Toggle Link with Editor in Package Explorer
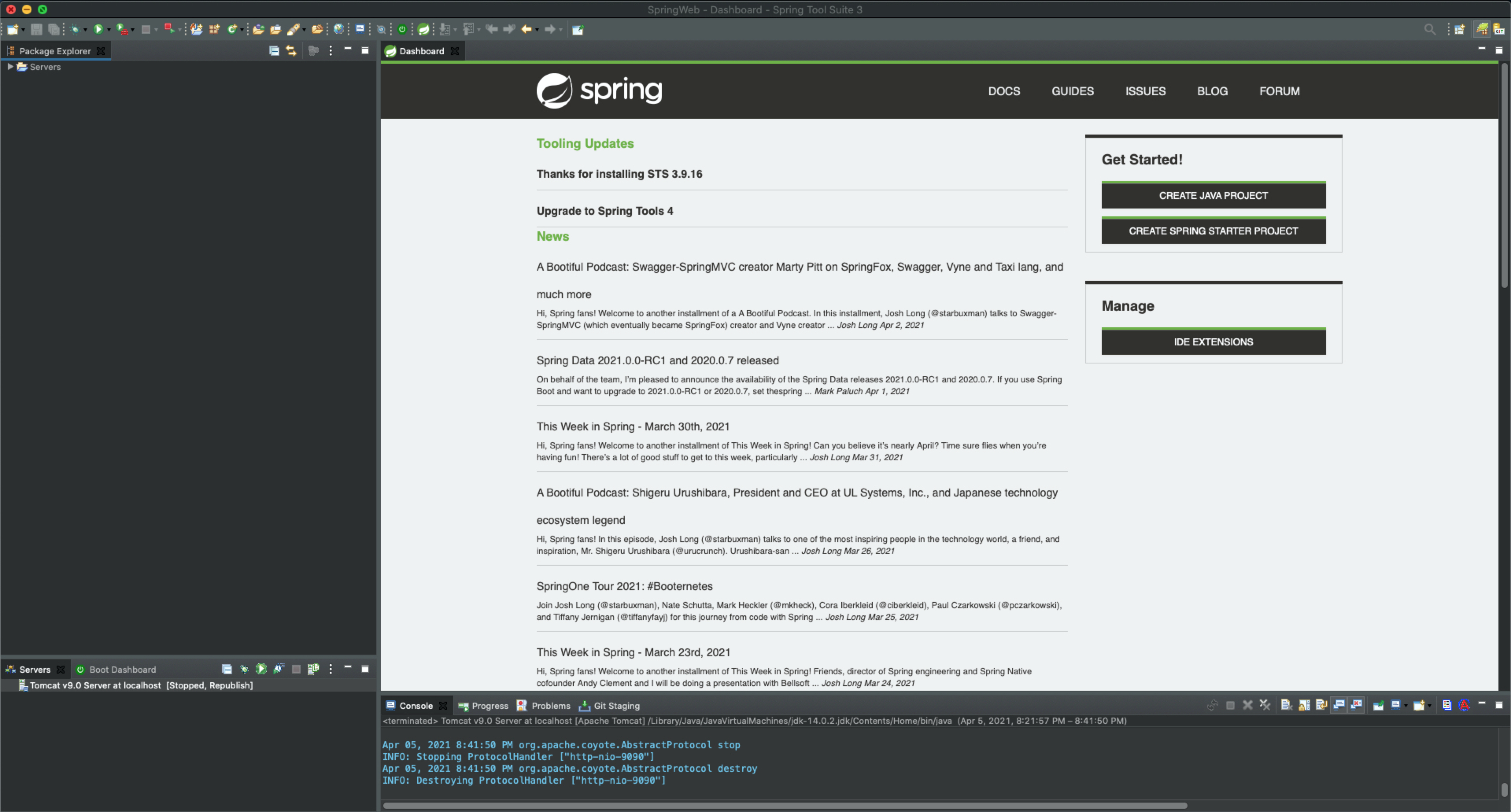1511x812 pixels. tap(291, 50)
